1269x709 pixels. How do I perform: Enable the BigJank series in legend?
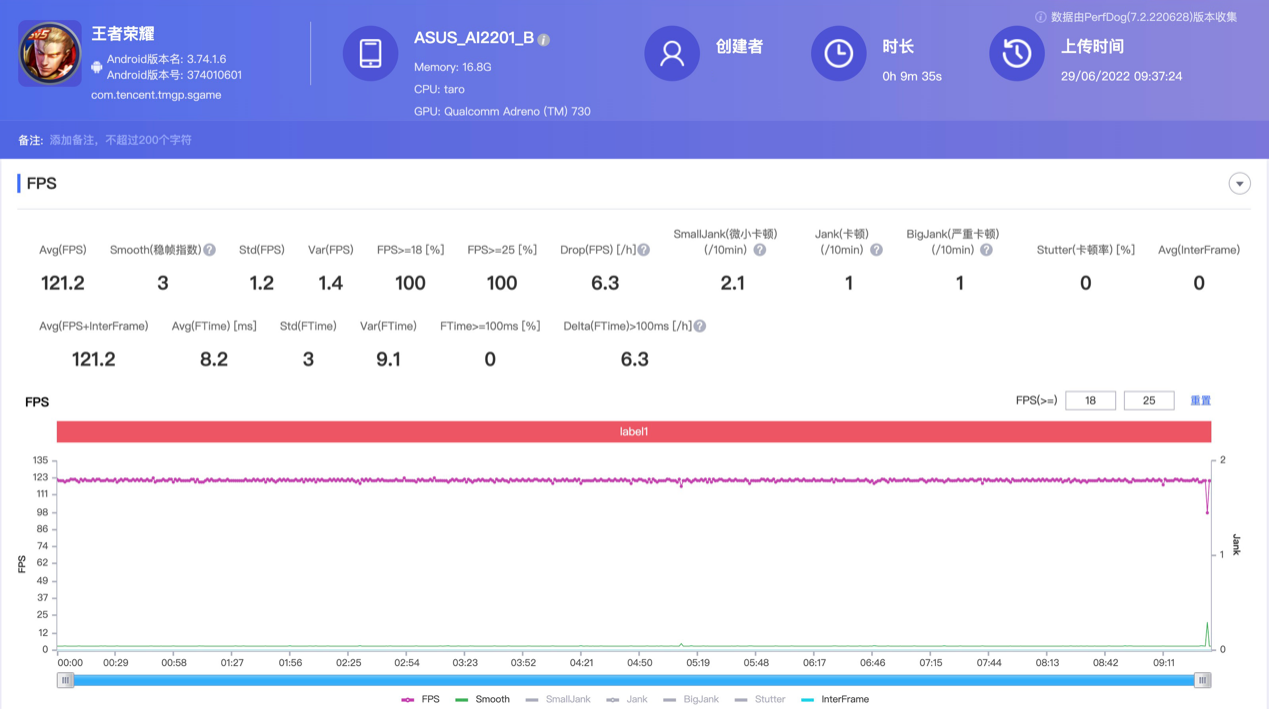point(691,699)
